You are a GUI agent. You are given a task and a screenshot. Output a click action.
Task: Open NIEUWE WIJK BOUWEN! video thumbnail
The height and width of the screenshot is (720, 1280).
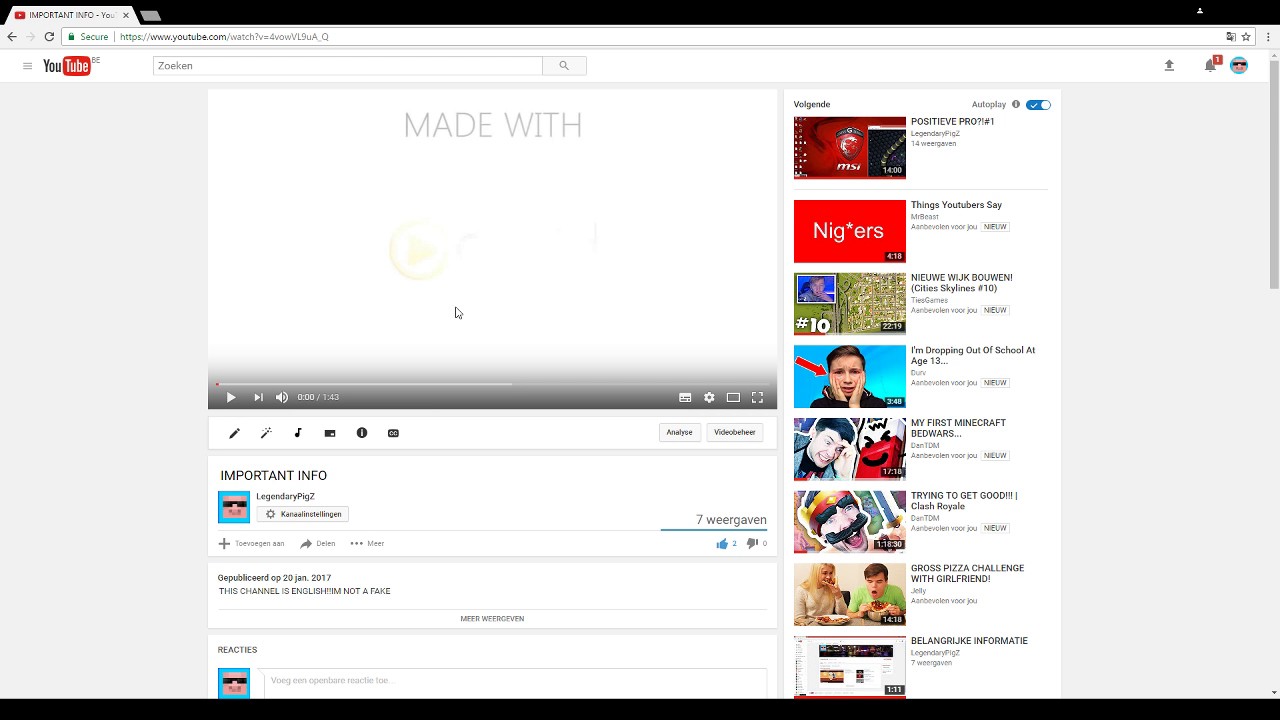850,304
